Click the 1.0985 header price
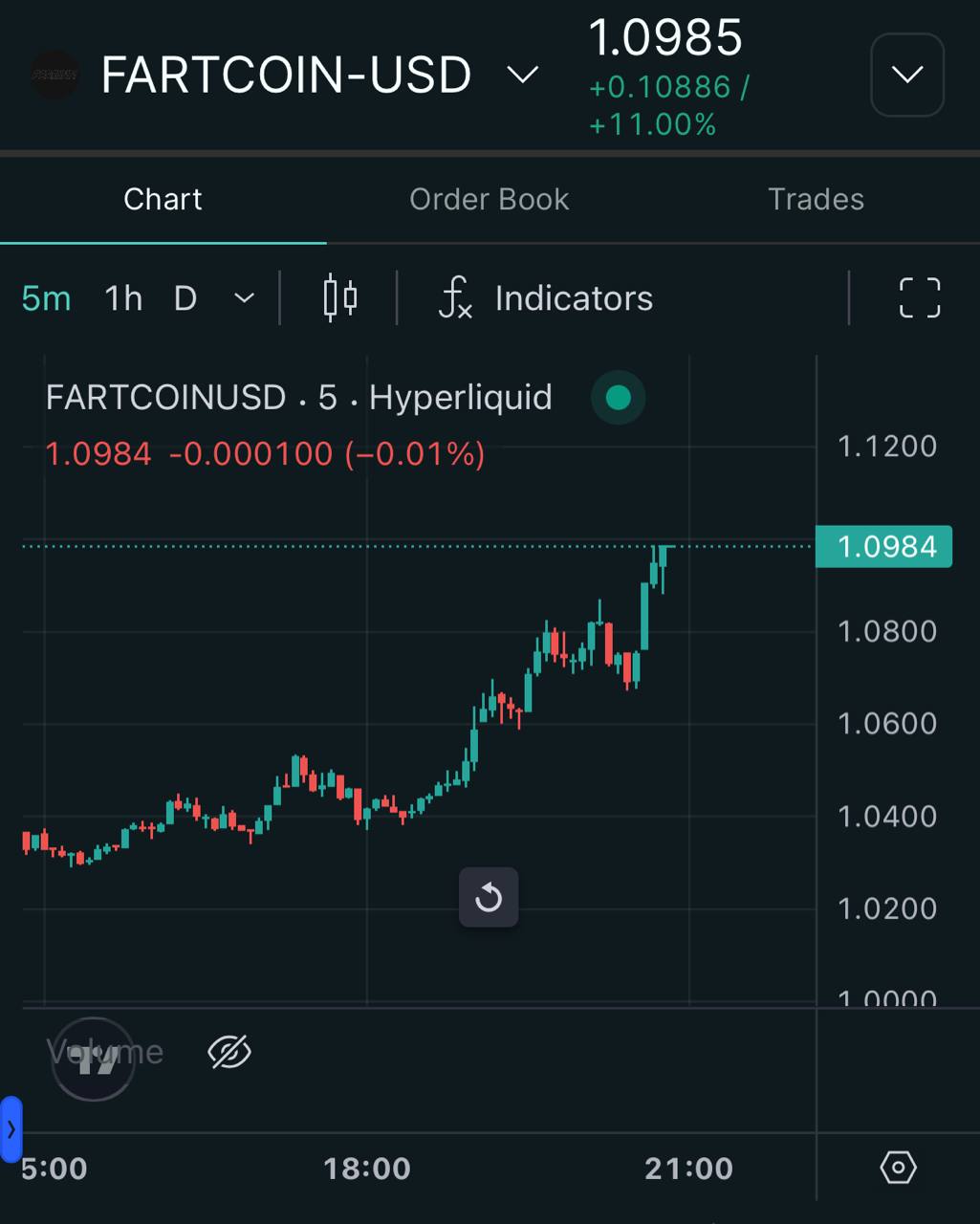980x1224 pixels. [x=665, y=38]
